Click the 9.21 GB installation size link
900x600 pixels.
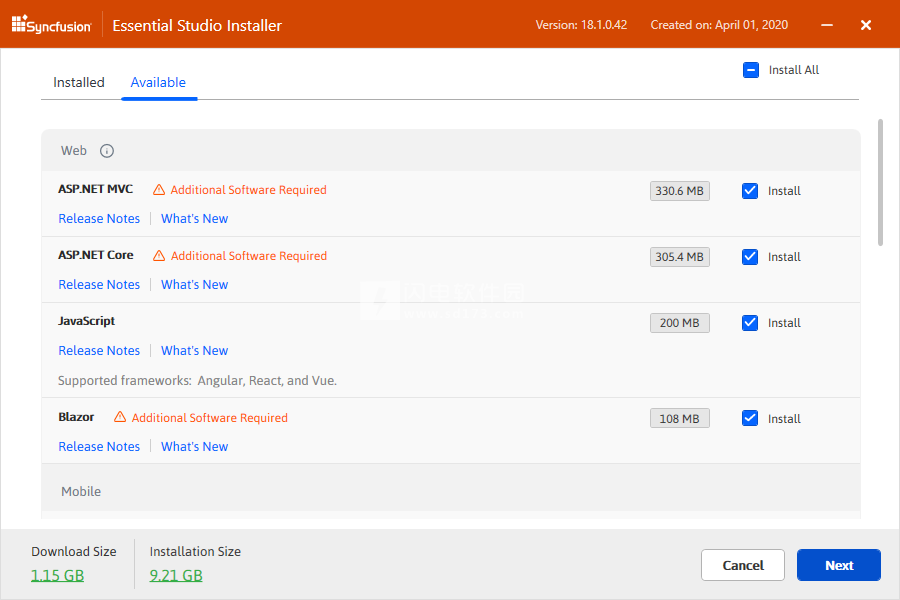(176, 575)
